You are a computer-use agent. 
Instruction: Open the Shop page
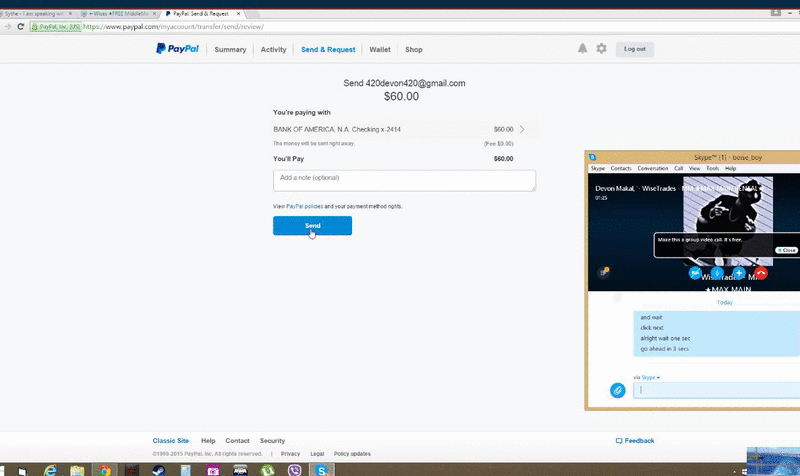coord(414,49)
